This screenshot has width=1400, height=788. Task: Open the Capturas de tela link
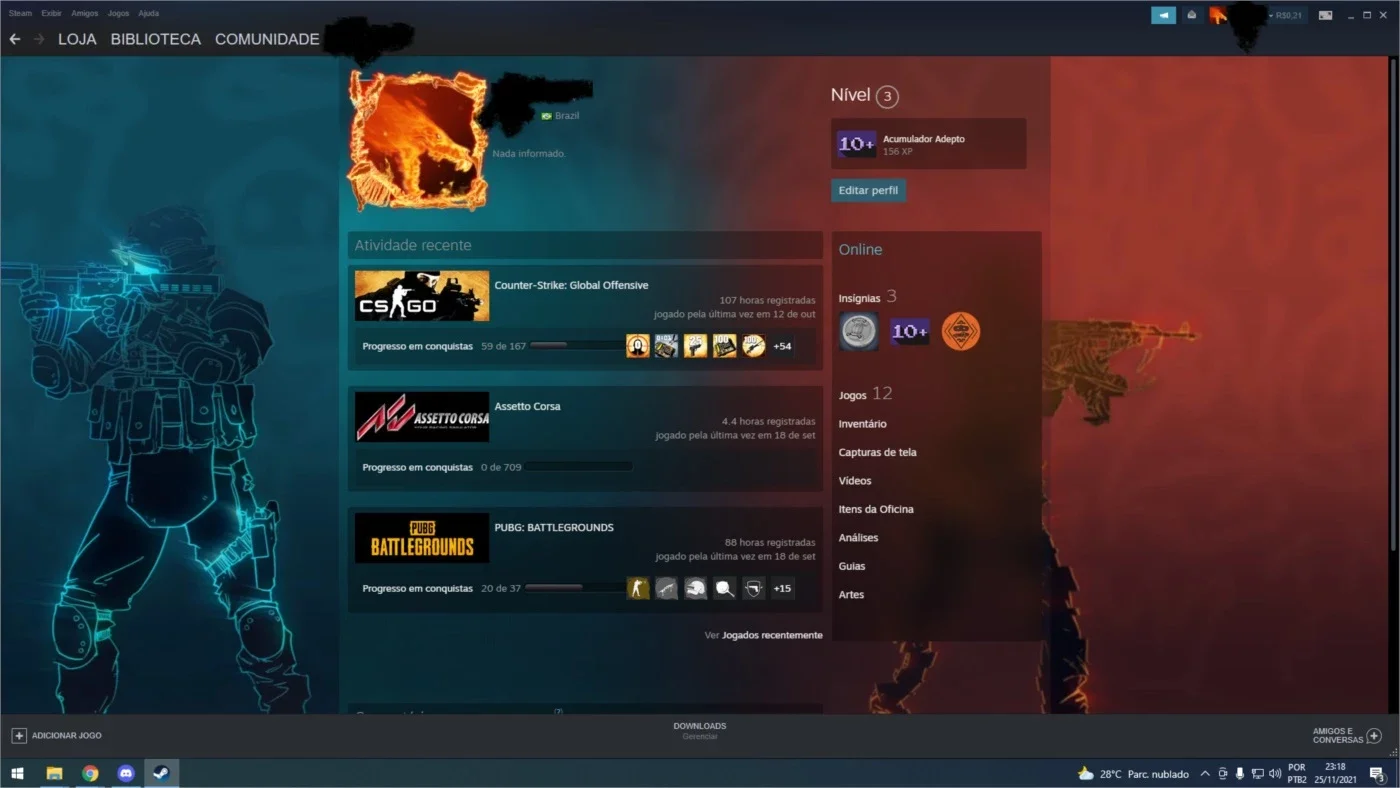877,452
